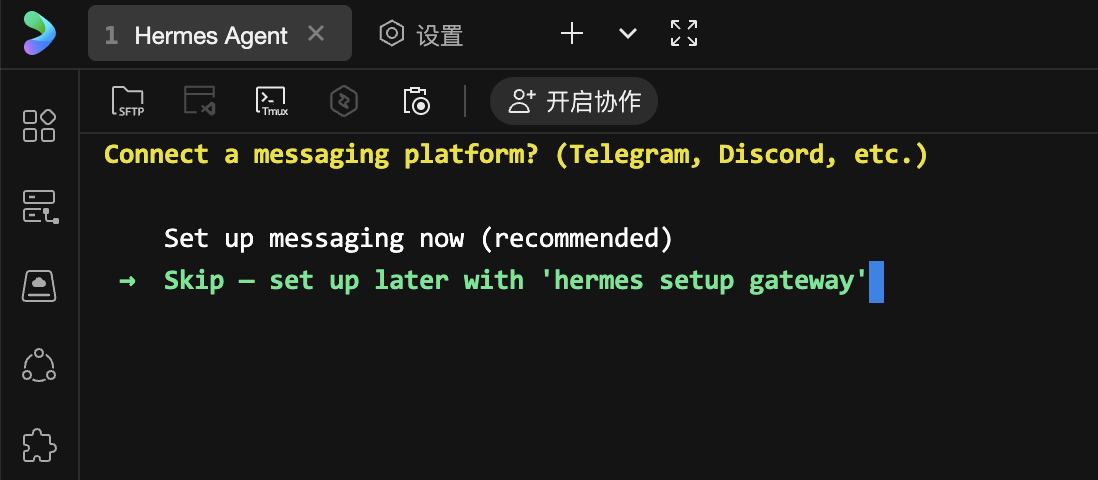The image size is (1098, 480).
Task: Select the 'Skip — set up later' option
Action: click(515, 281)
